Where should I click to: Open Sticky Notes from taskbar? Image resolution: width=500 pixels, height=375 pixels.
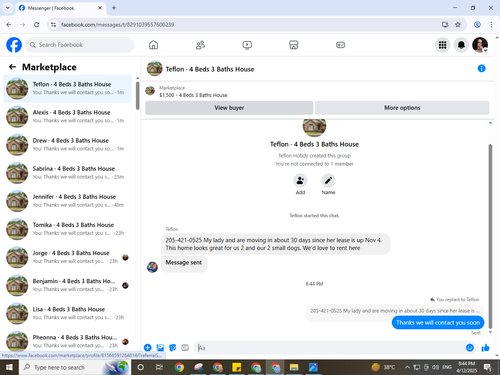tap(236, 367)
